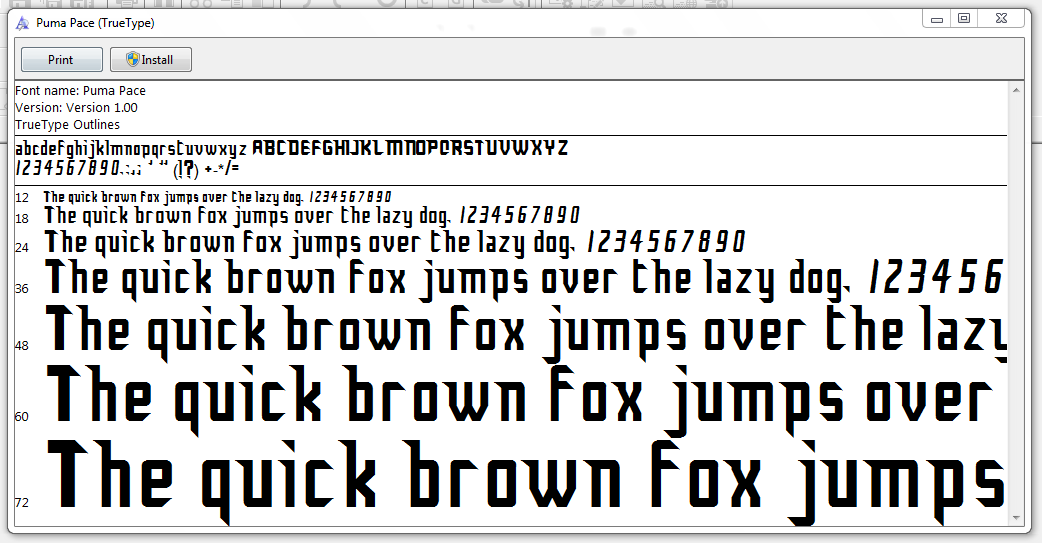Click the uppercase ABCDEFG alphabet sample
Viewport: 1042px width, 543px height.
(x=410, y=148)
